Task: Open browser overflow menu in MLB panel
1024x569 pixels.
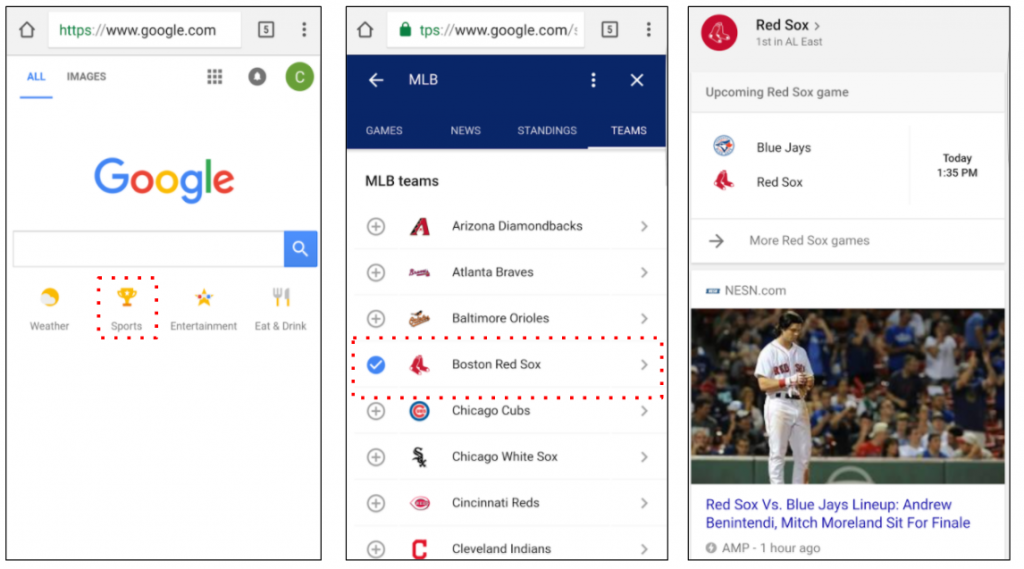Action: (x=648, y=29)
